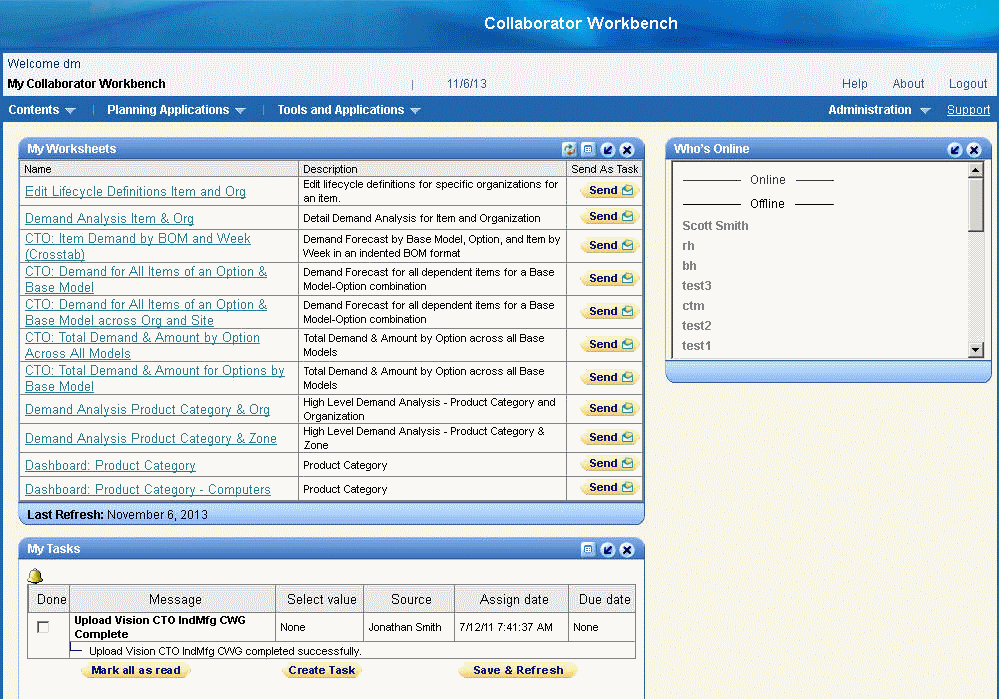Image resolution: width=999 pixels, height=699 pixels.
Task: Send CTO Total Demand by Base Model as task
Action: pyautogui.click(x=610, y=377)
